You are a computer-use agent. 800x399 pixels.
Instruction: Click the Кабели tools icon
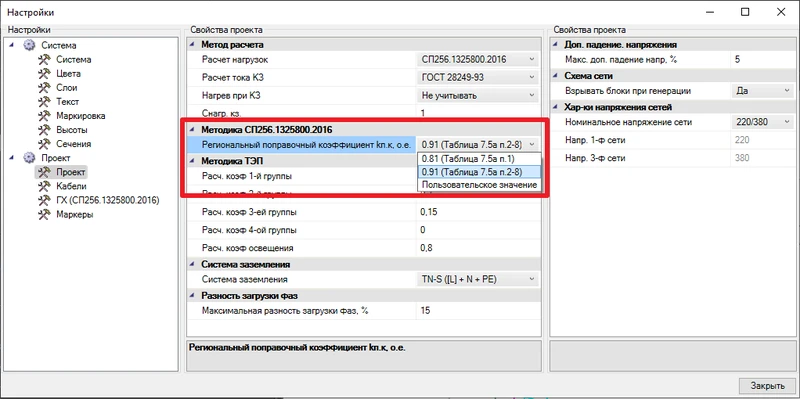tap(44, 186)
